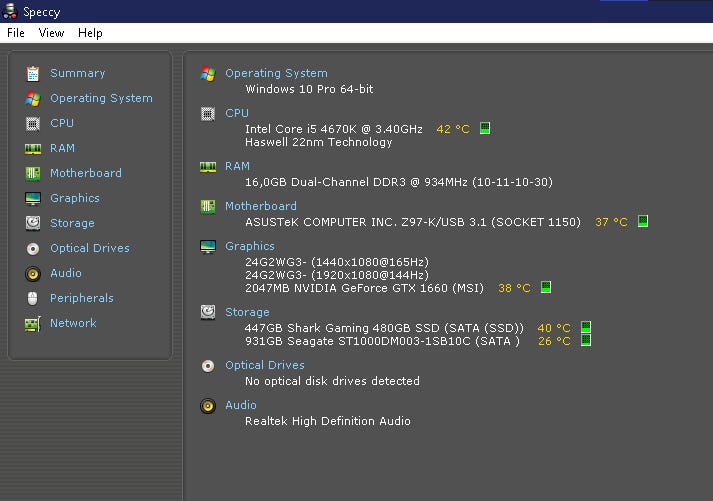This screenshot has width=713, height=501.
Task: Click the Seagate drive 26 °C temperature reading
Action: point(553,341)
